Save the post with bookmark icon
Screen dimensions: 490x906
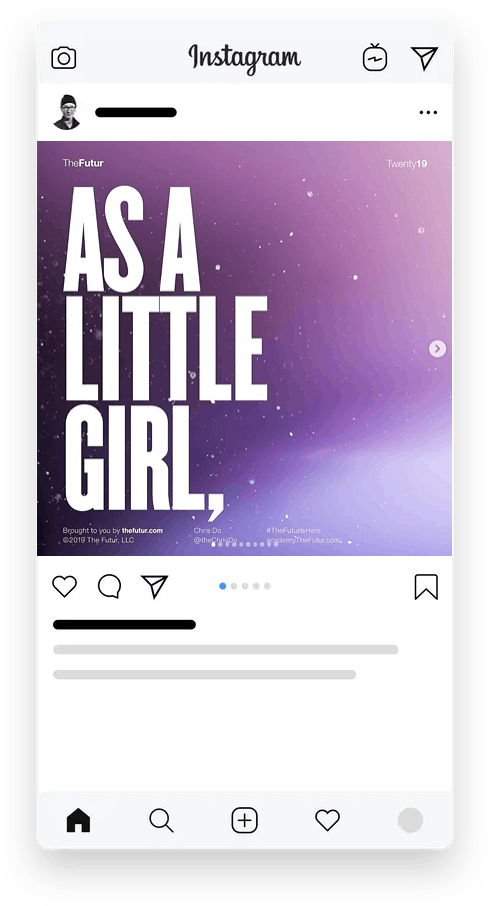[x=426, y=586]
